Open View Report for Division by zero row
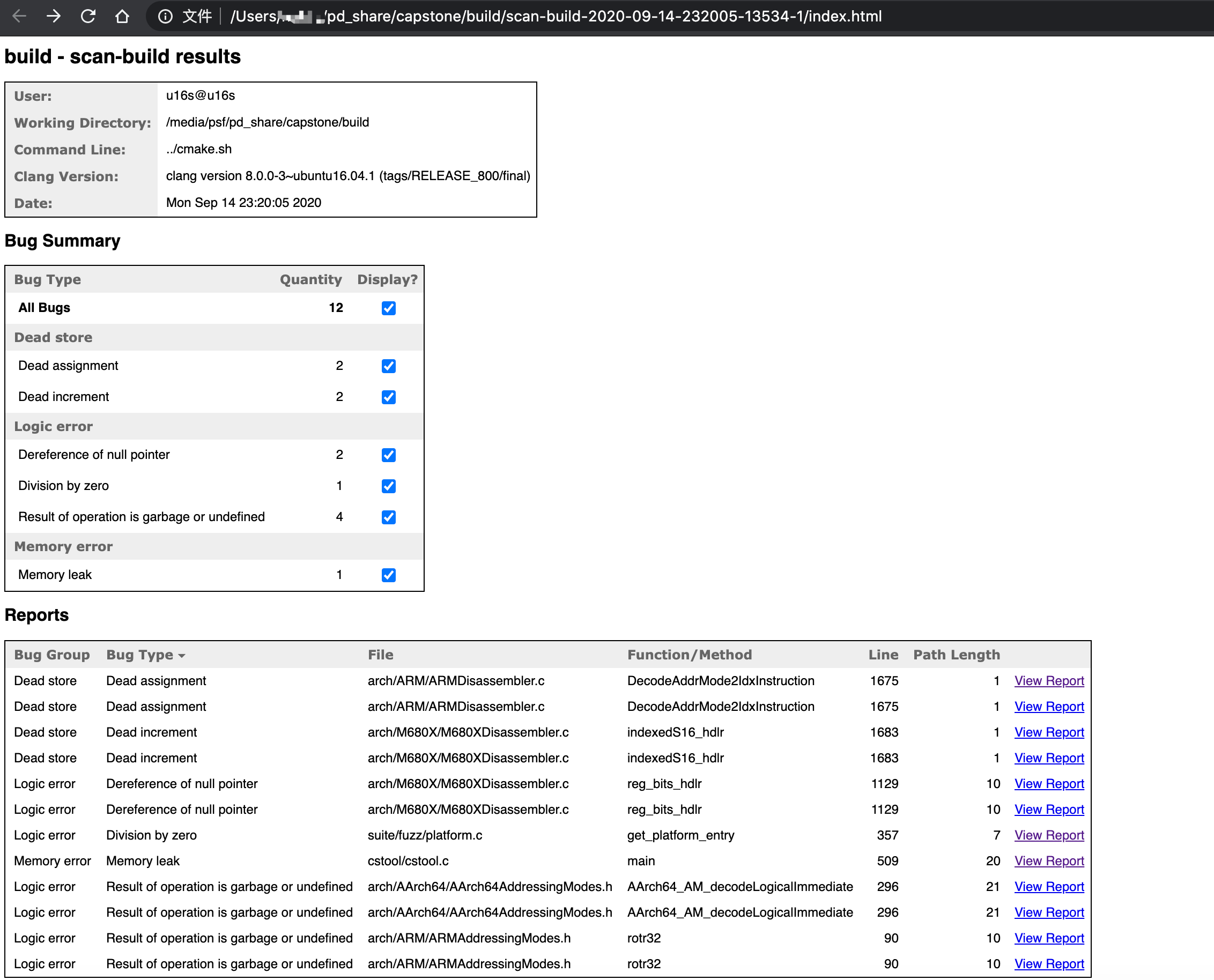Screen dimensions: 1214x980 click(1049, 835)
